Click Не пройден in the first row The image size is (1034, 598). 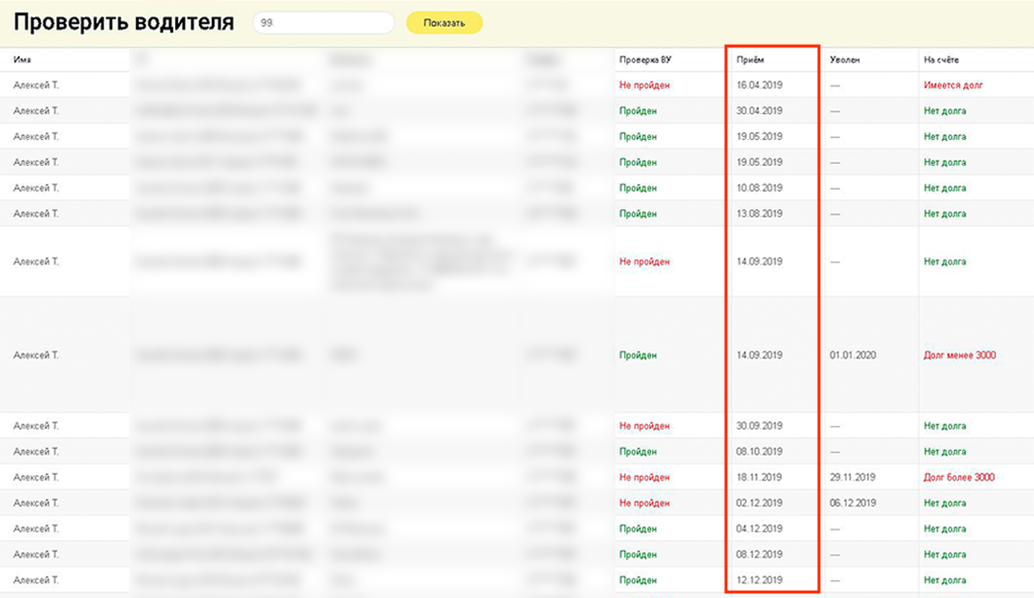click(644, 85)
